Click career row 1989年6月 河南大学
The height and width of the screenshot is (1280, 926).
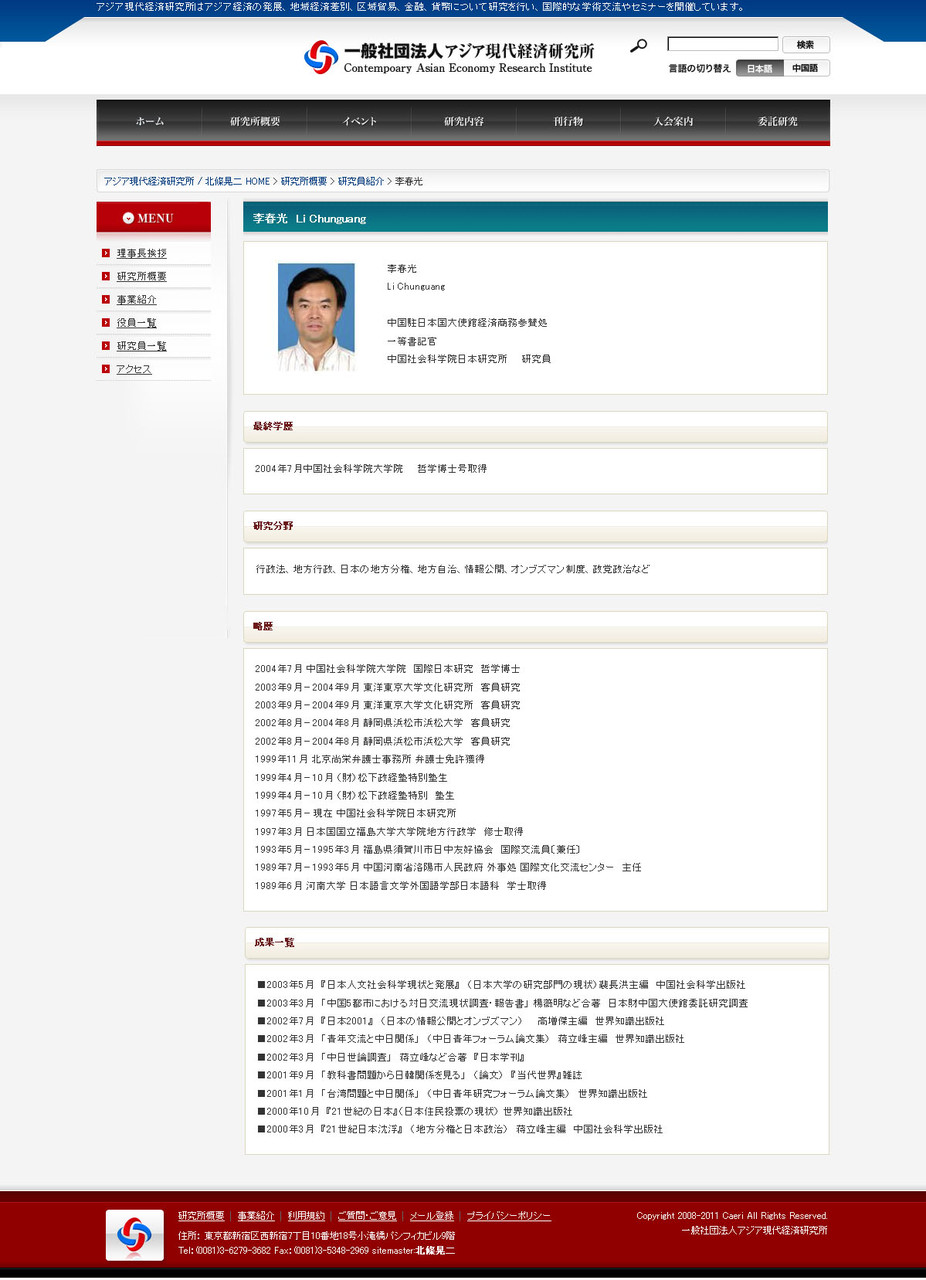point(400,886)
